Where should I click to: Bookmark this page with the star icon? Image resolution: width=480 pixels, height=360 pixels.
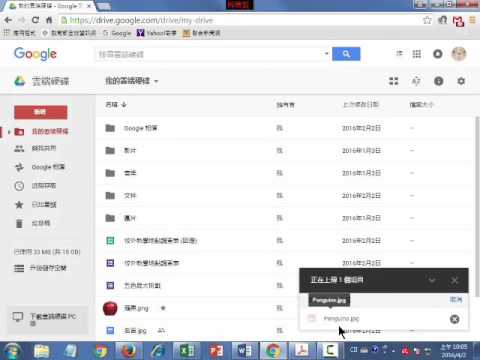[427, 20]
